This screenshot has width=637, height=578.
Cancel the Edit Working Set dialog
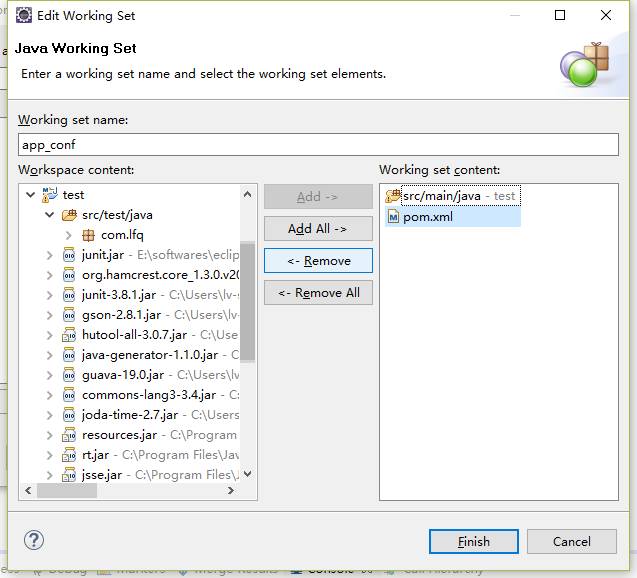click(572, 541)
